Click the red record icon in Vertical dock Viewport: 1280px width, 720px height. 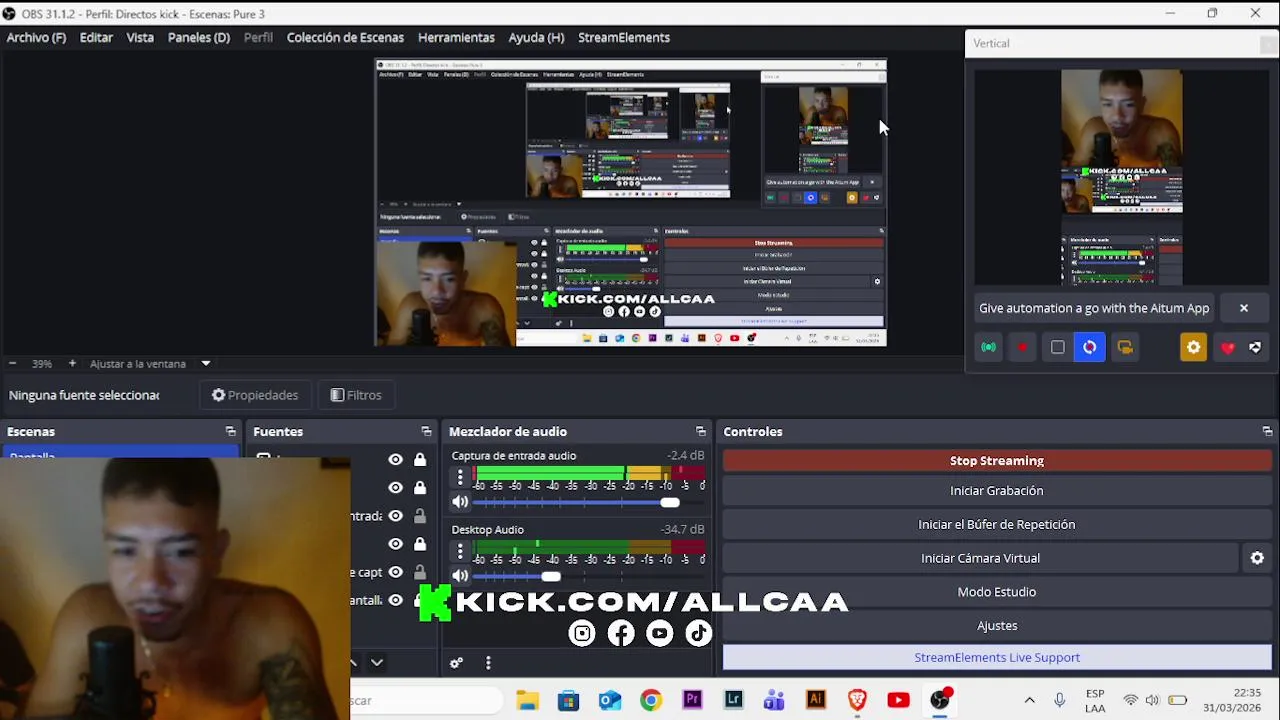click(1022, 347)
